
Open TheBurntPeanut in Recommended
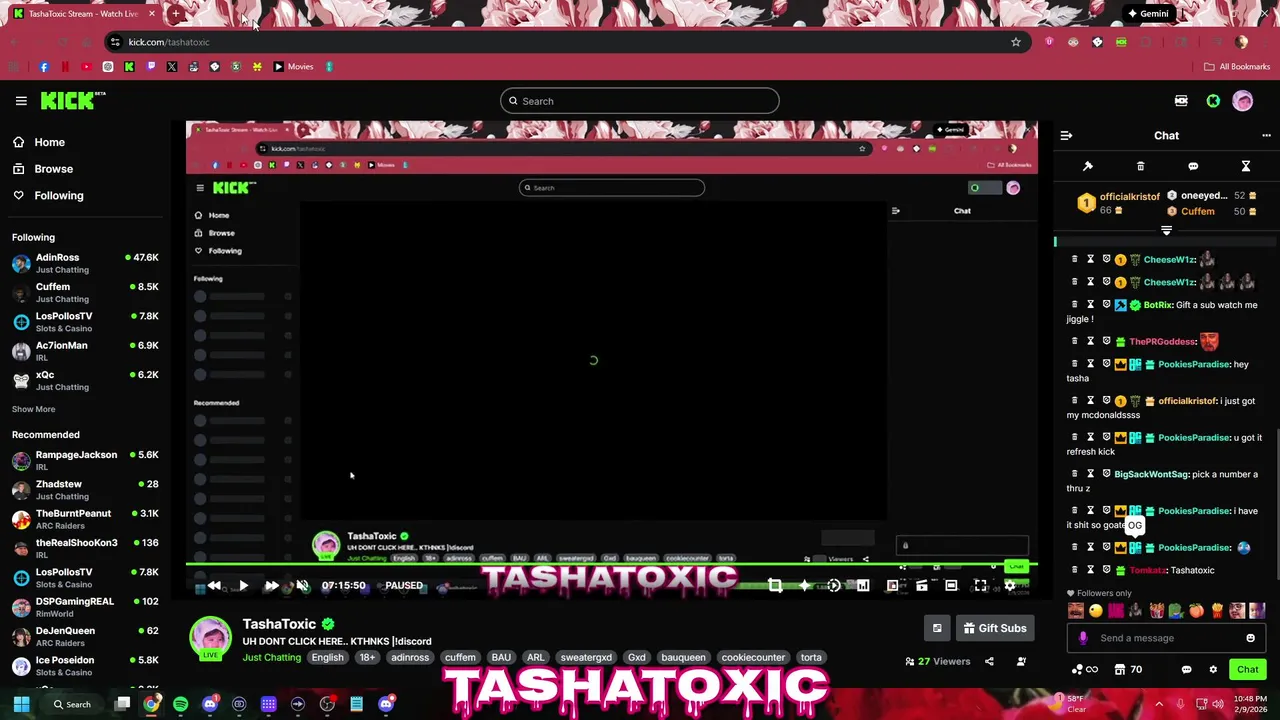pyautogui.click(x=85, y=519)
